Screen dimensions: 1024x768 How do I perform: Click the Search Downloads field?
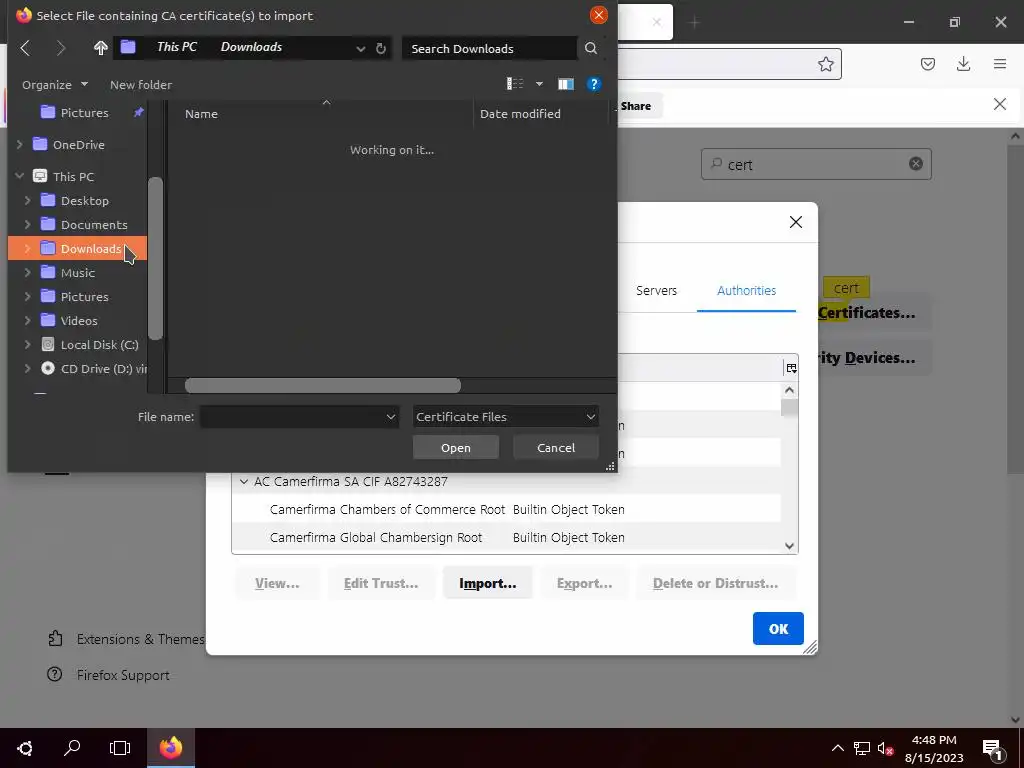(x=490, y=48)
